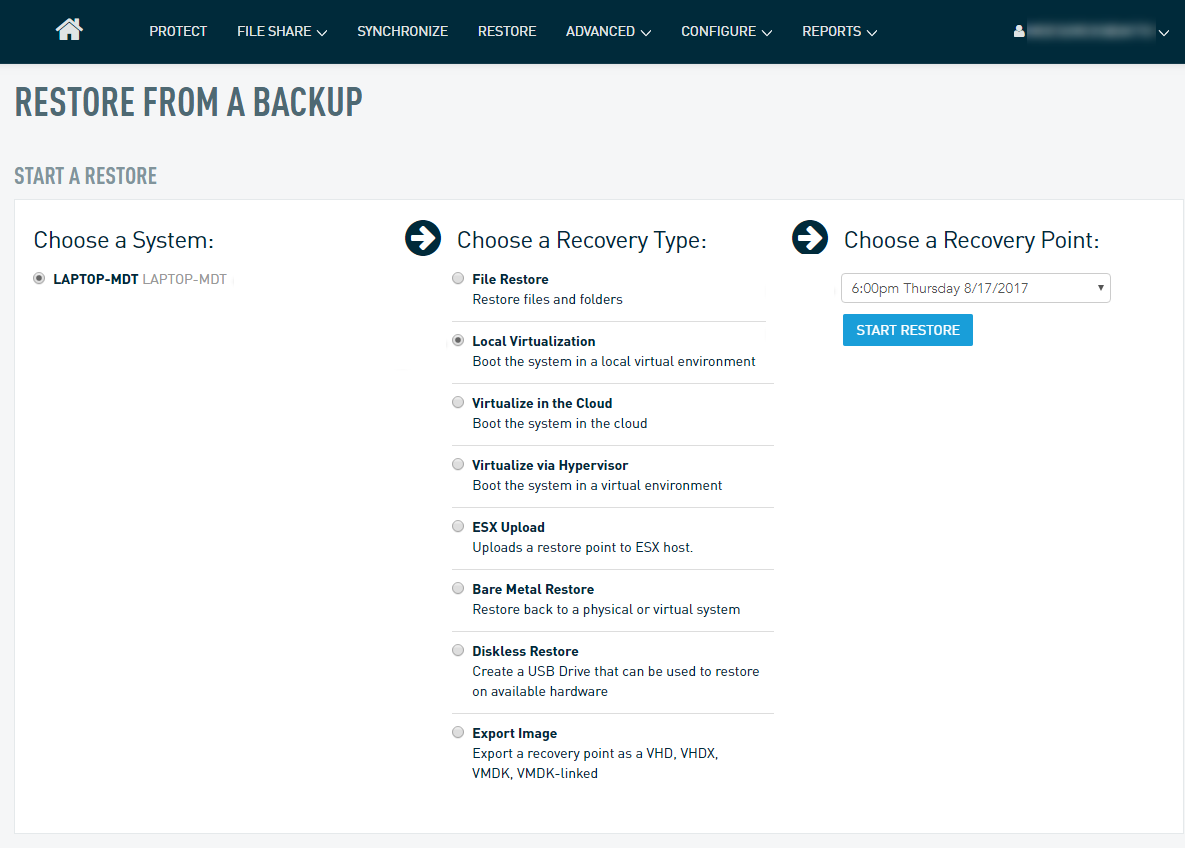This screenshot has height=848, width=1185.
Task: Click the START RESTORE button
Action: tap(907, 330)
